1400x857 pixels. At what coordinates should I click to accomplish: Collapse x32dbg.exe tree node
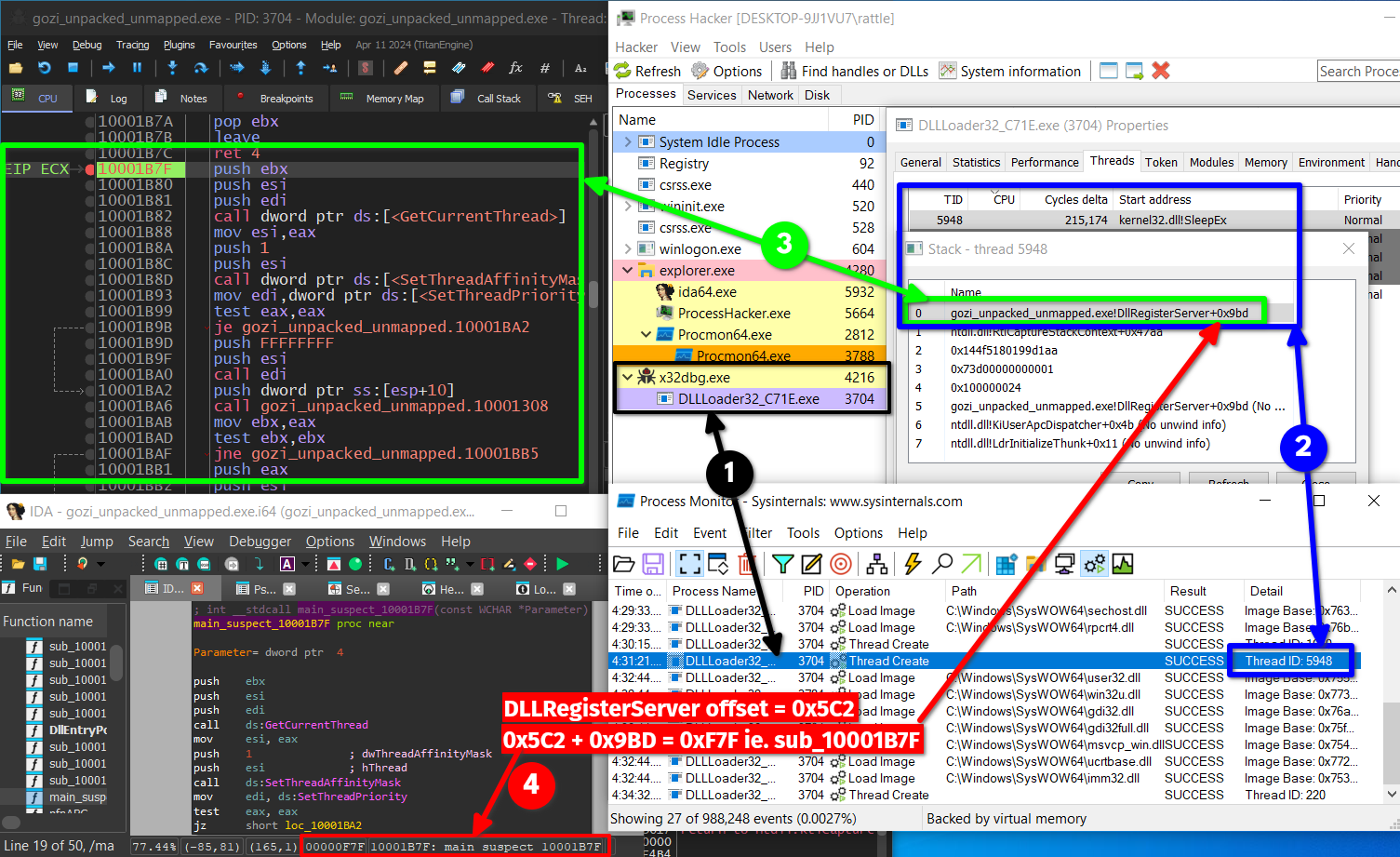[627, 378]
